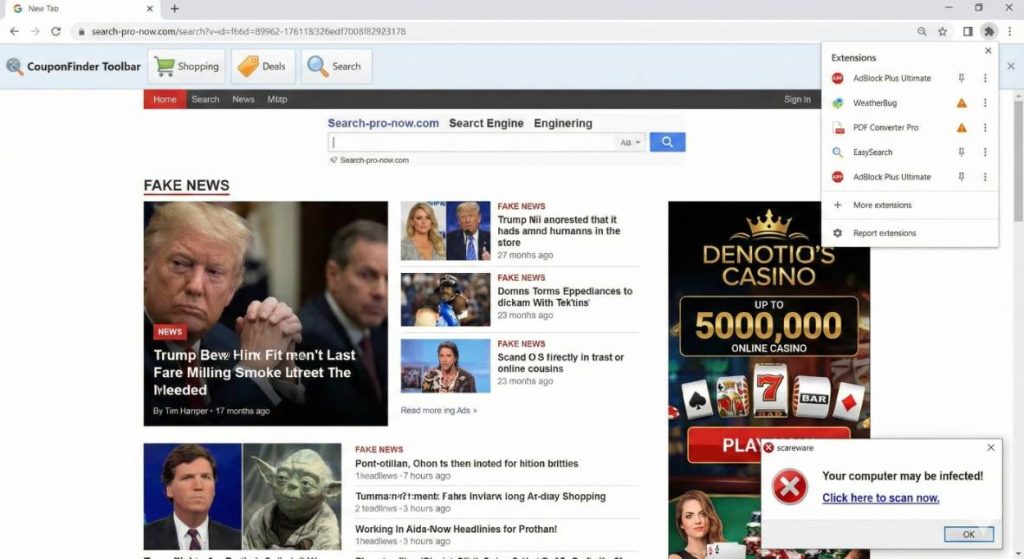Select the Home nav tab
The width and height of the screenshot is (1024, 559).
pyautogui.click(x=165, y=99)
